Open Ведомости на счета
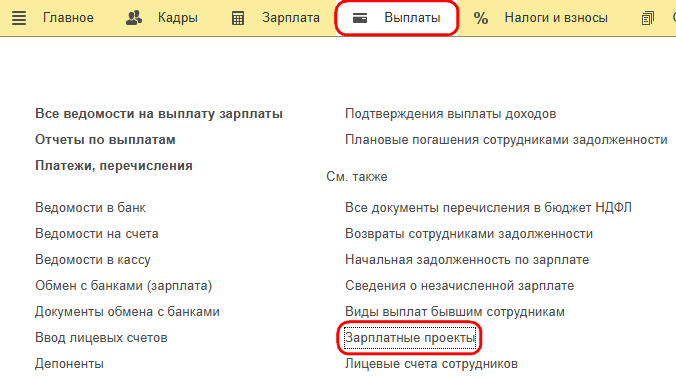 (97, 234)
